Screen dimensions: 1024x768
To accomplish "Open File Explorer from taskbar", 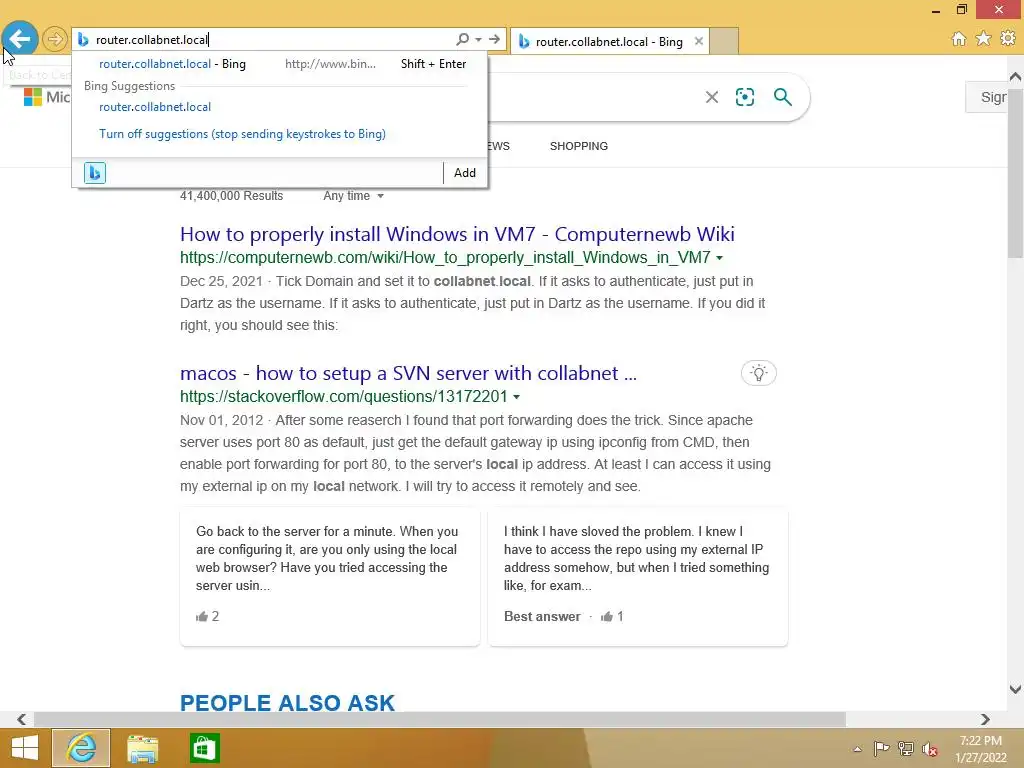I will pyautogui.click(x=142, y=748).
